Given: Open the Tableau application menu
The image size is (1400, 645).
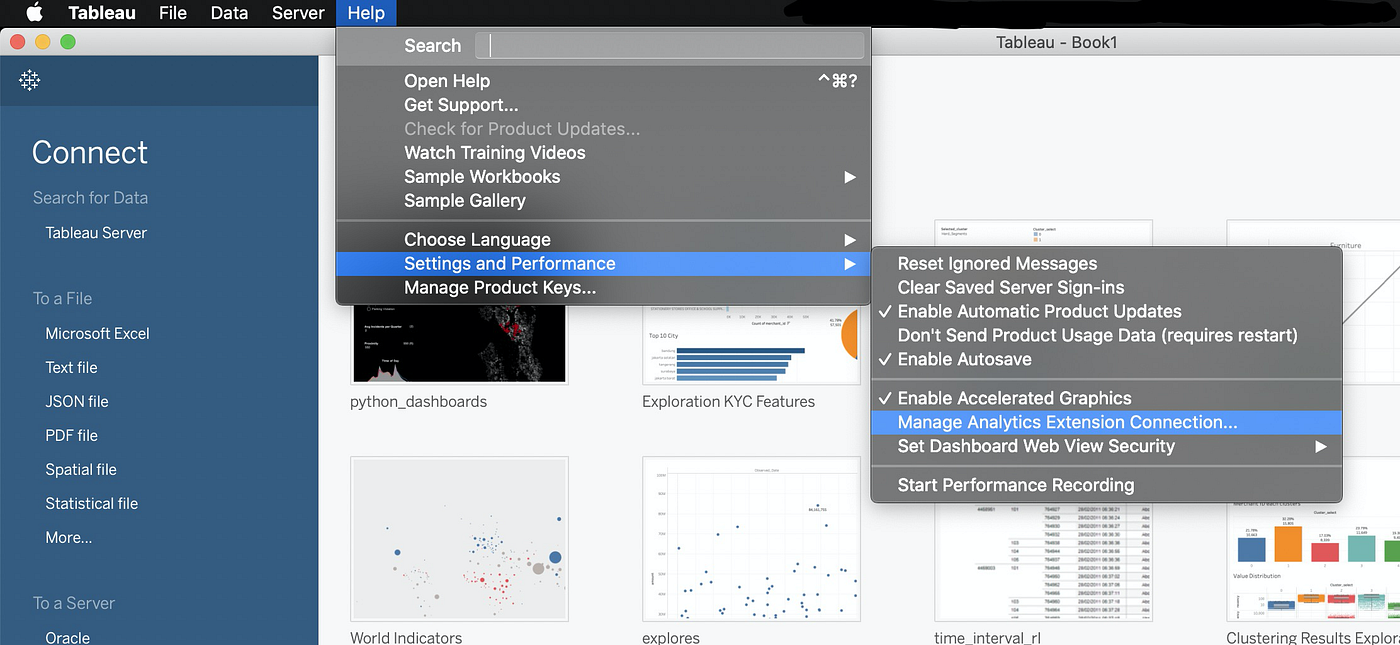Looking at the screenshot, I should click(102, 13).
